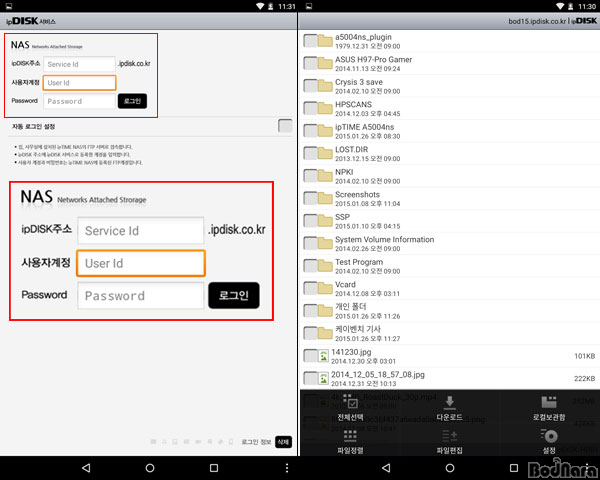
Task: Choose 파일정렬 in bottom menu
Action: tap(350, 442)
